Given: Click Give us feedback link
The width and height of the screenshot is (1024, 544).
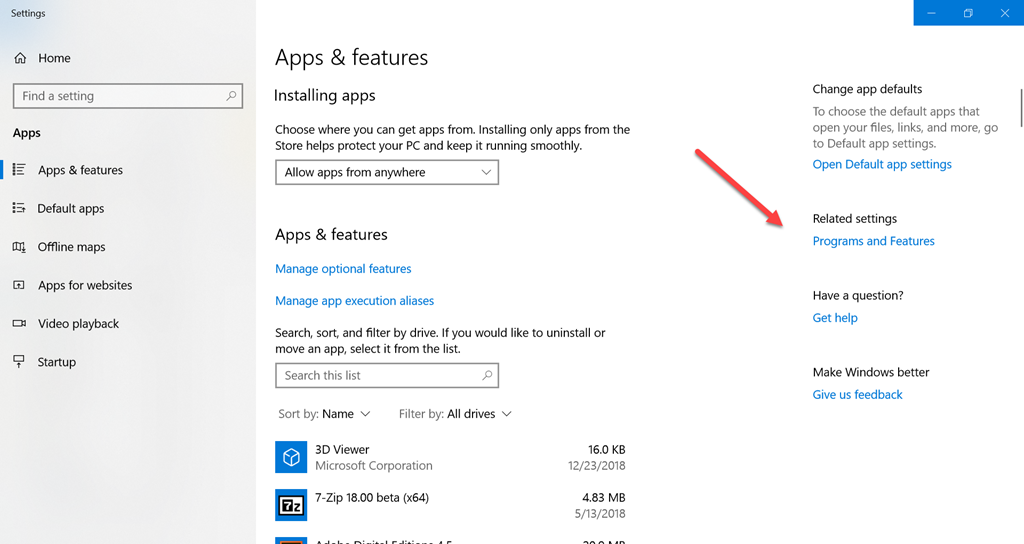Looking at the screenshot, I should pos(857,394).
